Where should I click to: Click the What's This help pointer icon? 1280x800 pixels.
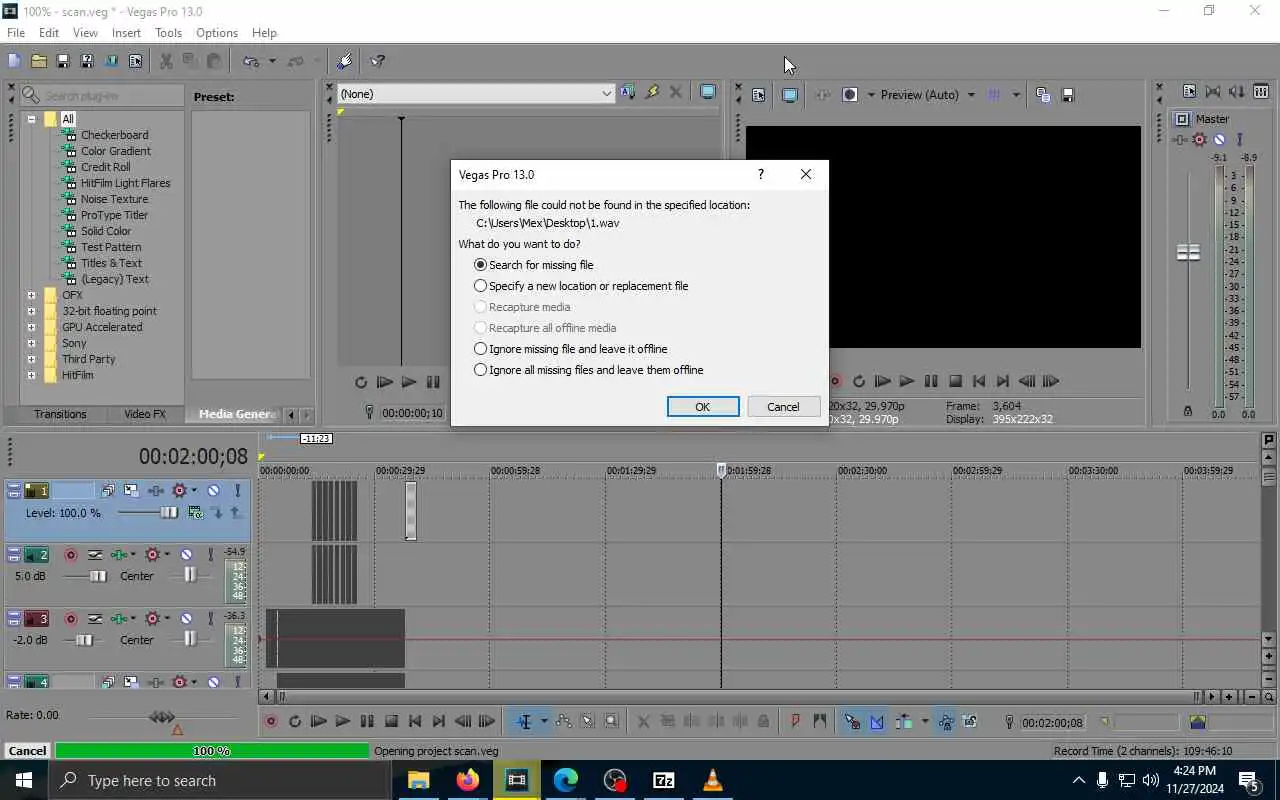pos(377,61)
